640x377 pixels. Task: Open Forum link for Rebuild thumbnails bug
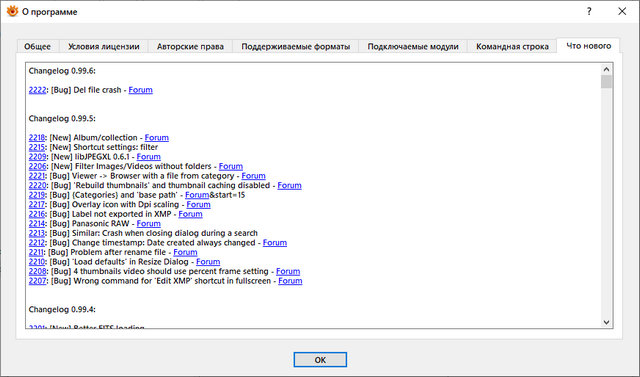pyautogui.click(x=289, y=185)
